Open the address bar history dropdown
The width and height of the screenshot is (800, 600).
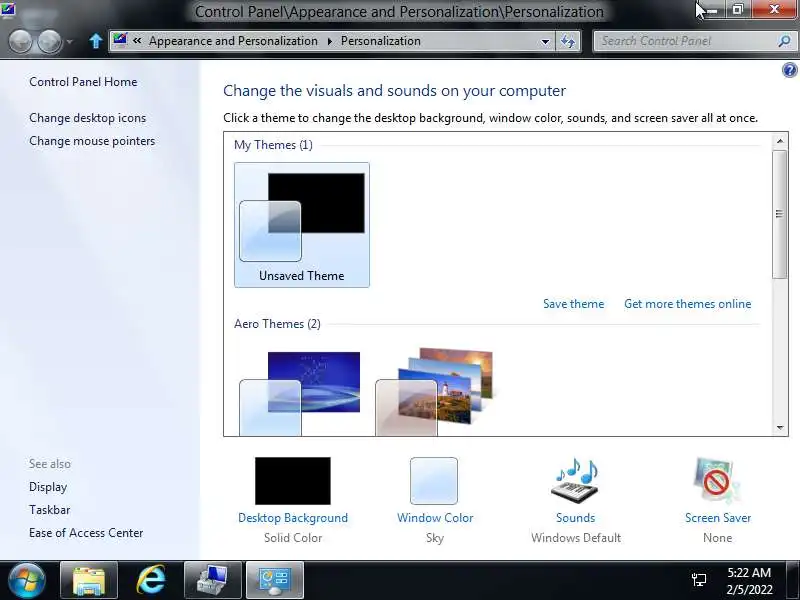545,41
